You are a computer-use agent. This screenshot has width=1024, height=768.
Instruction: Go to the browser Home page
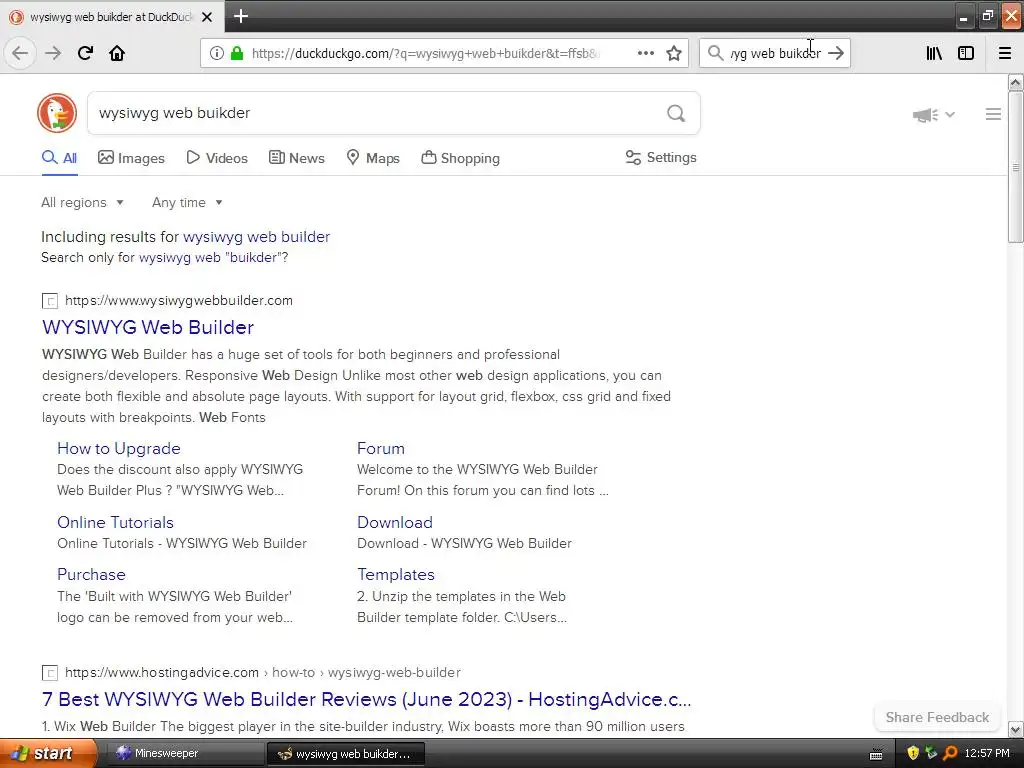[117, 53]
